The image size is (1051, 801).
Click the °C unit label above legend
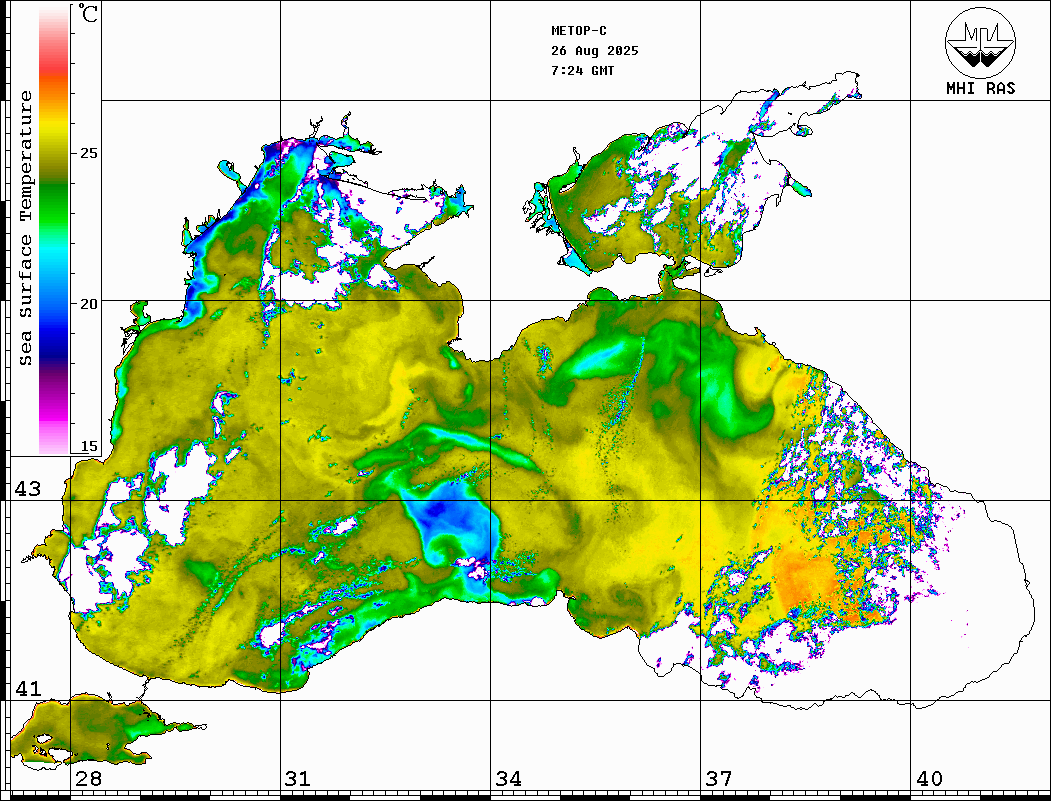(88, 13)
